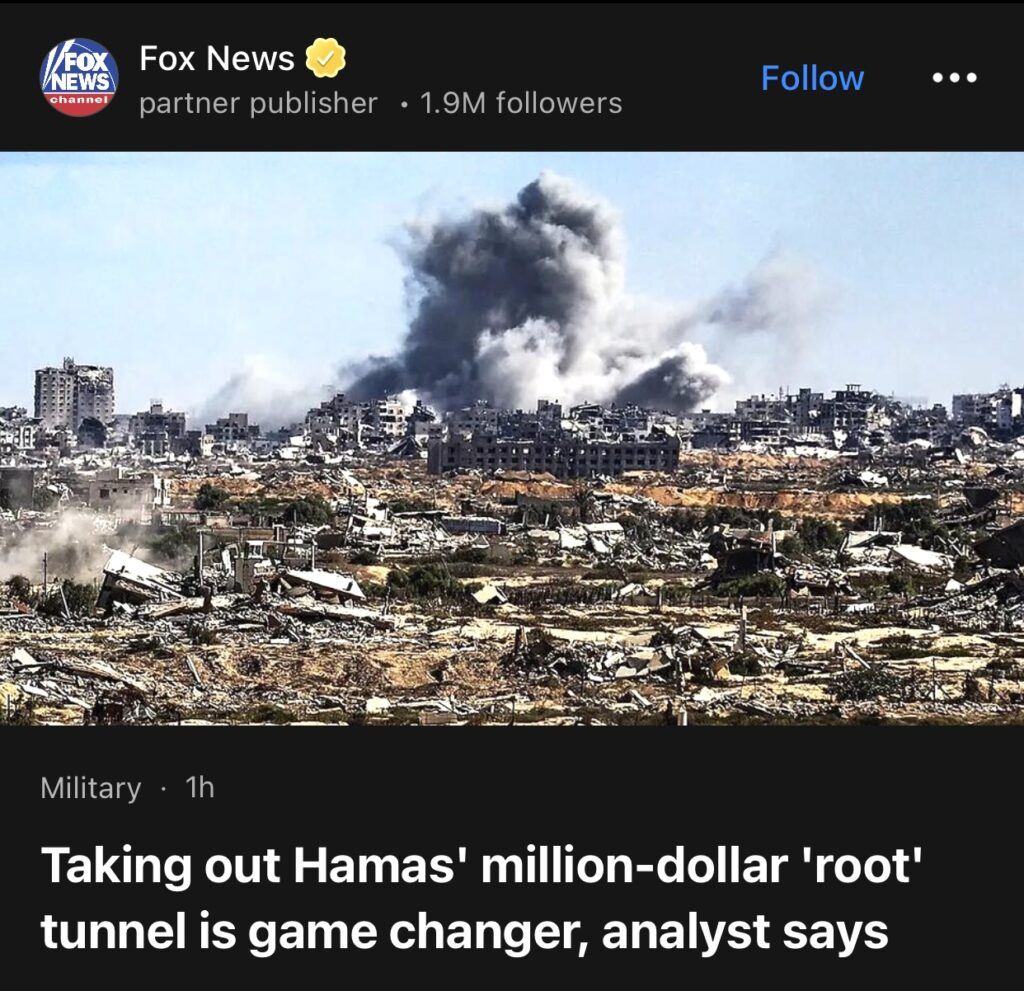This screenshot has height=991, width=1024.
Task: Click the tall damaged building at photo's left
Action: coord(73,395)
